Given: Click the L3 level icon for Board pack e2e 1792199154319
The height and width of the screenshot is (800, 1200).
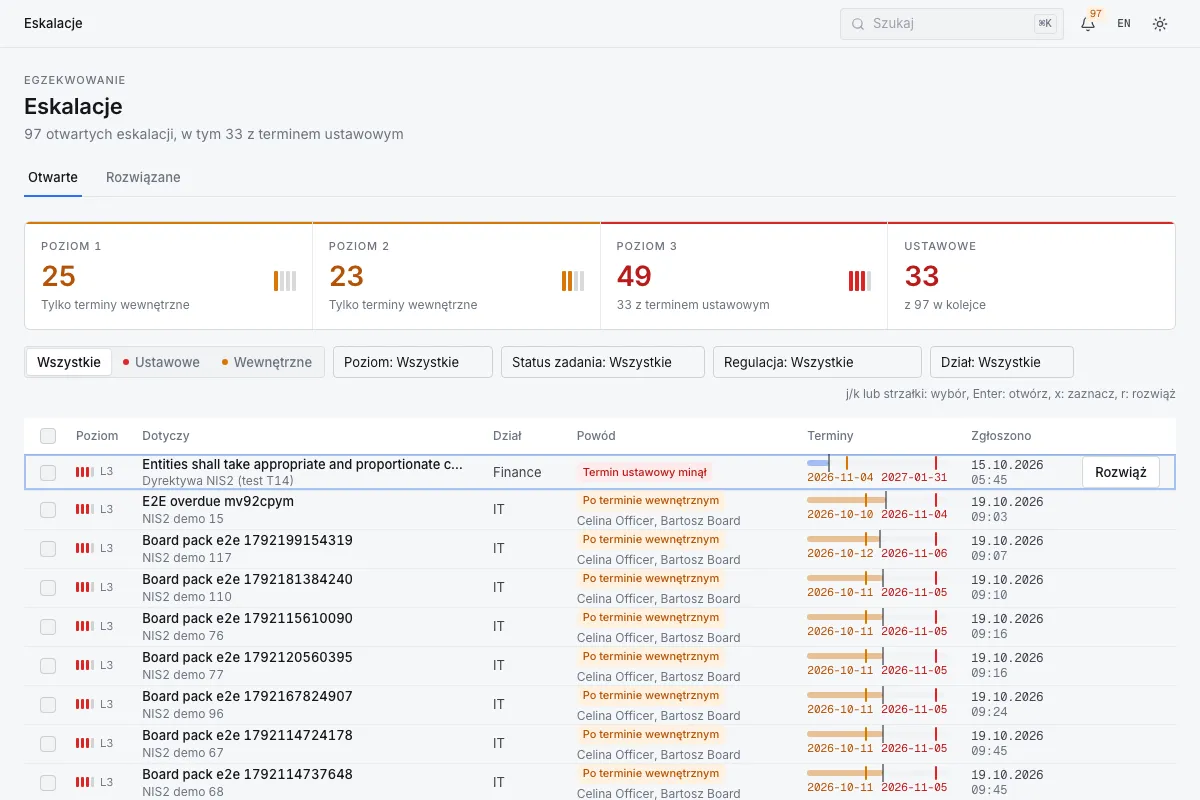Looking at the screenshot, I should (85, 548).
